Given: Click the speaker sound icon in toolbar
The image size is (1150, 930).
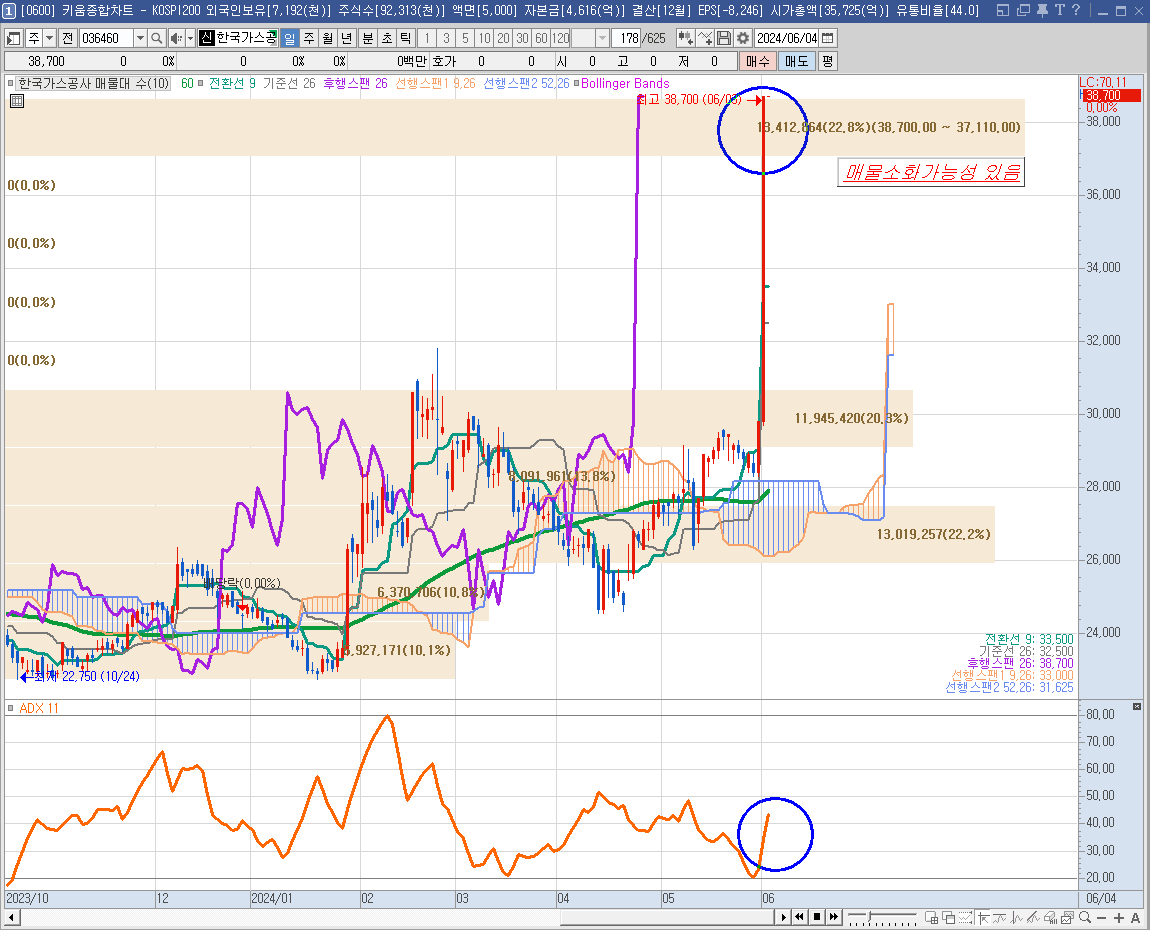Looking at the screenshot, I should [x=176, y=38].
